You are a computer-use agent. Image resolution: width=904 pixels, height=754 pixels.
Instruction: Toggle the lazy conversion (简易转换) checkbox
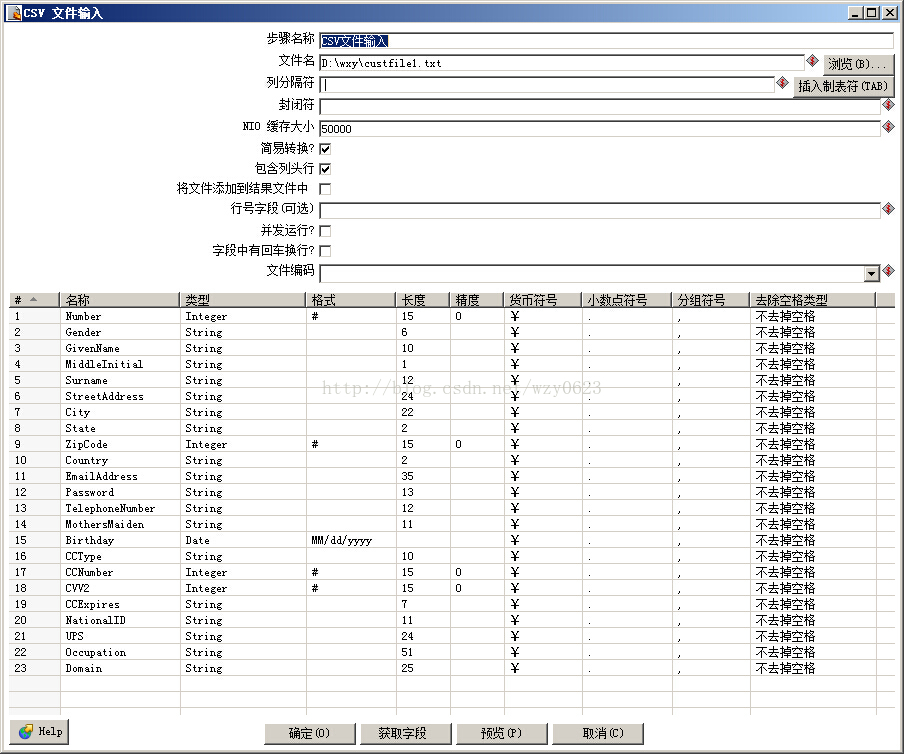point(325,149)
